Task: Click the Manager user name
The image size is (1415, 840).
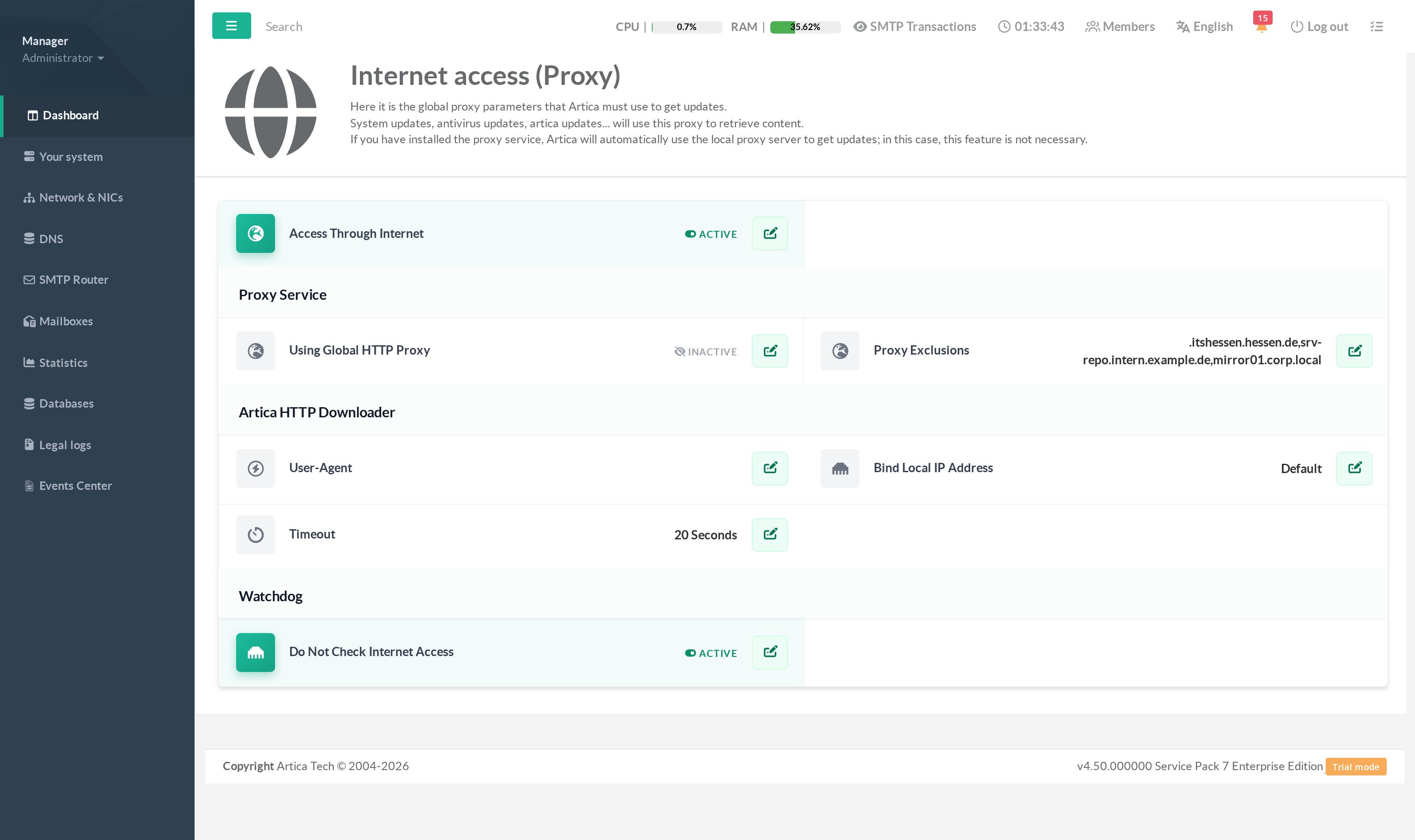Action: pos(45,41)
